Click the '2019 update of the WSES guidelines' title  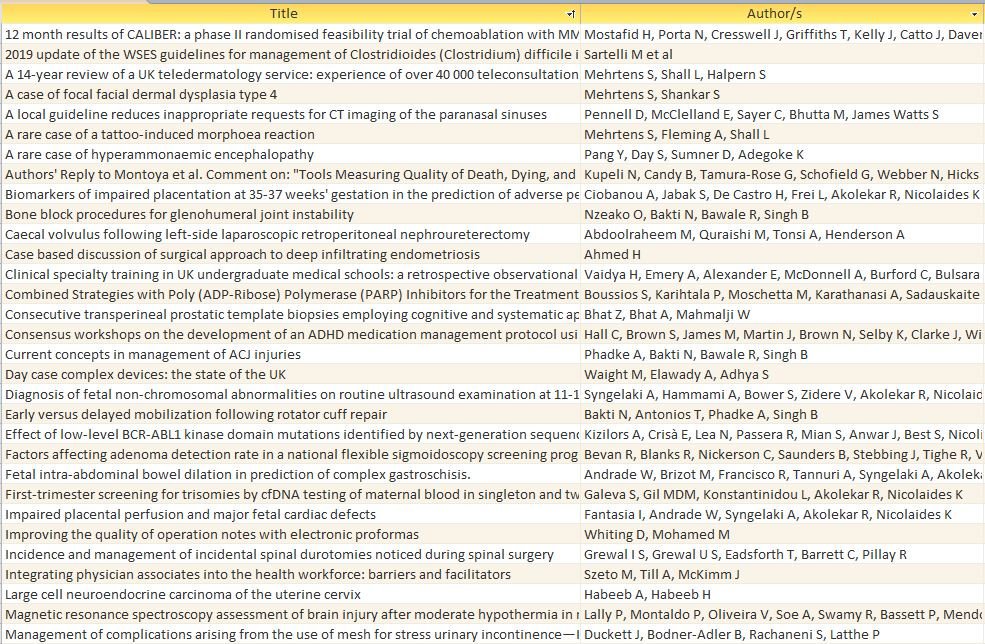(x=291, y=55)
